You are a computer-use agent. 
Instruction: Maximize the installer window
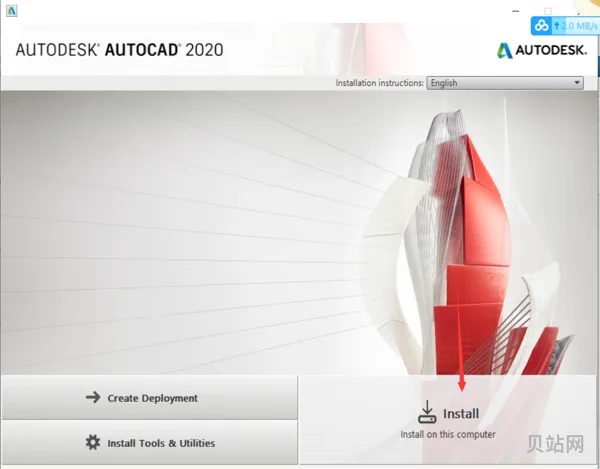pos(548,11)
